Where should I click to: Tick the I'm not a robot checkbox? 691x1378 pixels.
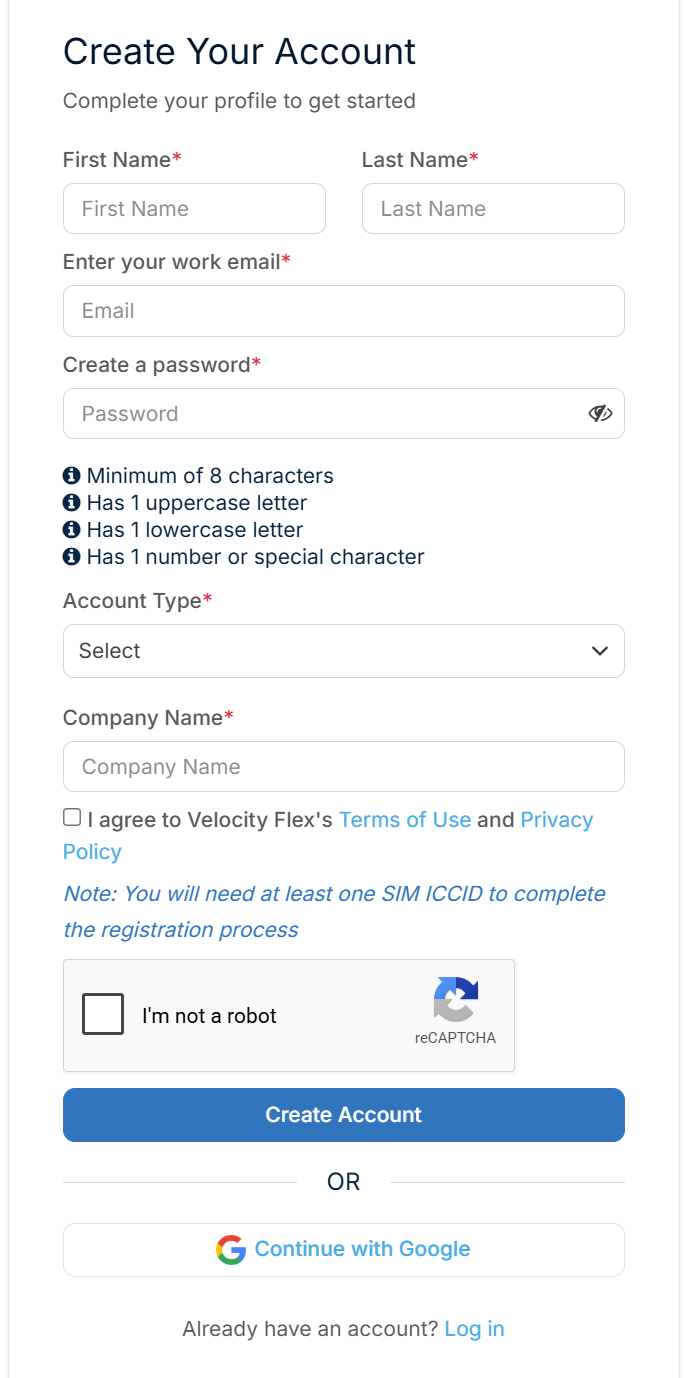click(103, 1014)
